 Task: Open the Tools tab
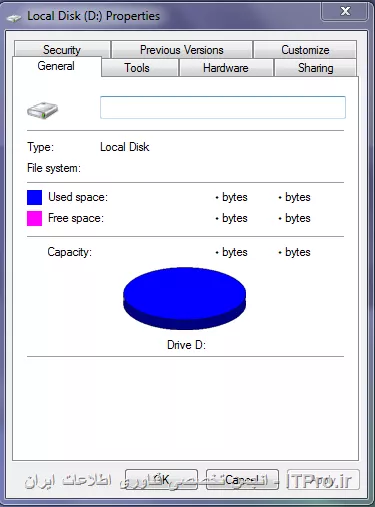coord(140,68)
